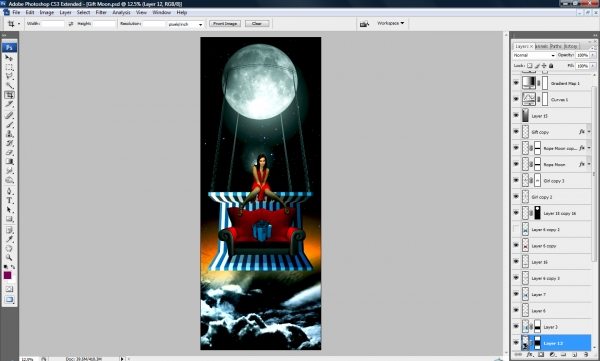The image size is (600, 361).
Task: Create a new layer icon
Action: coord(575,355)
